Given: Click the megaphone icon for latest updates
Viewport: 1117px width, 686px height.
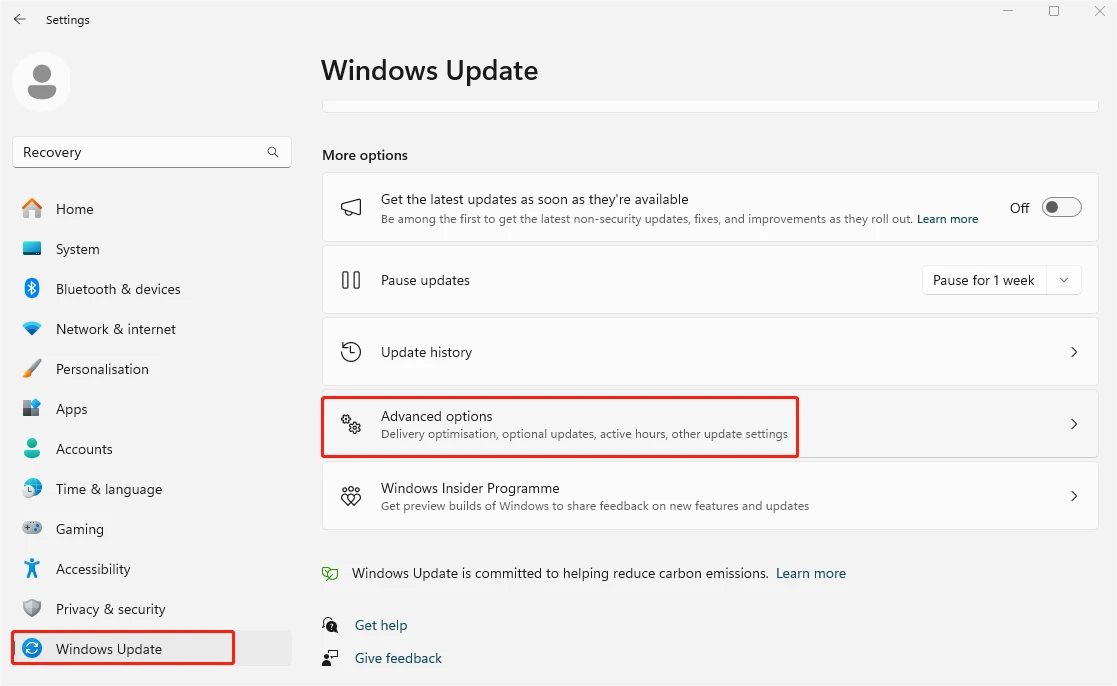Looking at the screenshot, I should point(351,207).
